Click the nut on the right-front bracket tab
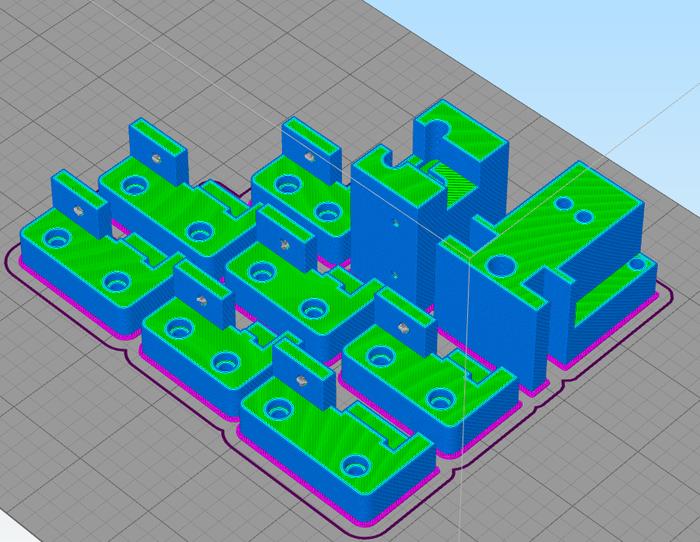Image resolution: width=700 pixels, height=542 pixels. [x=401, y=328]
